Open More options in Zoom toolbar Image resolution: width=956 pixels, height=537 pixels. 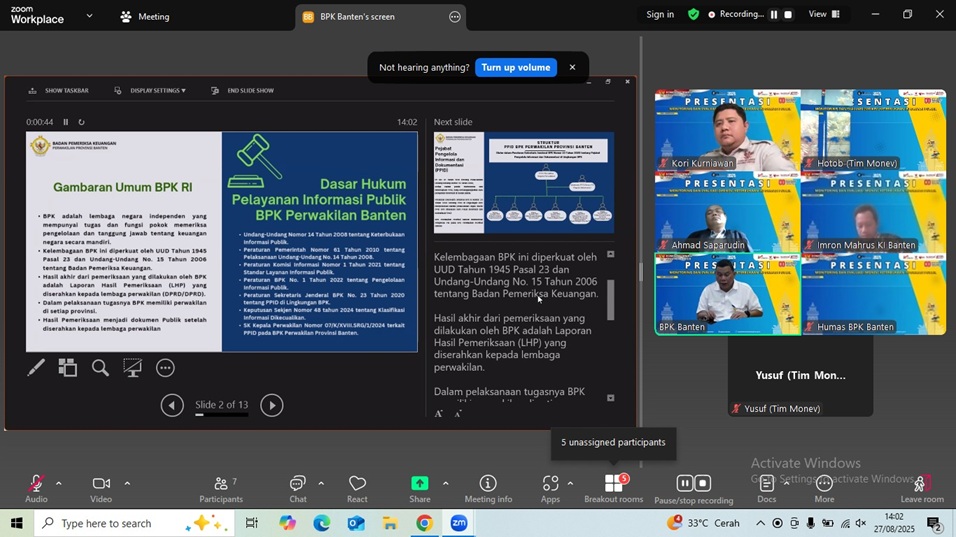824,489
